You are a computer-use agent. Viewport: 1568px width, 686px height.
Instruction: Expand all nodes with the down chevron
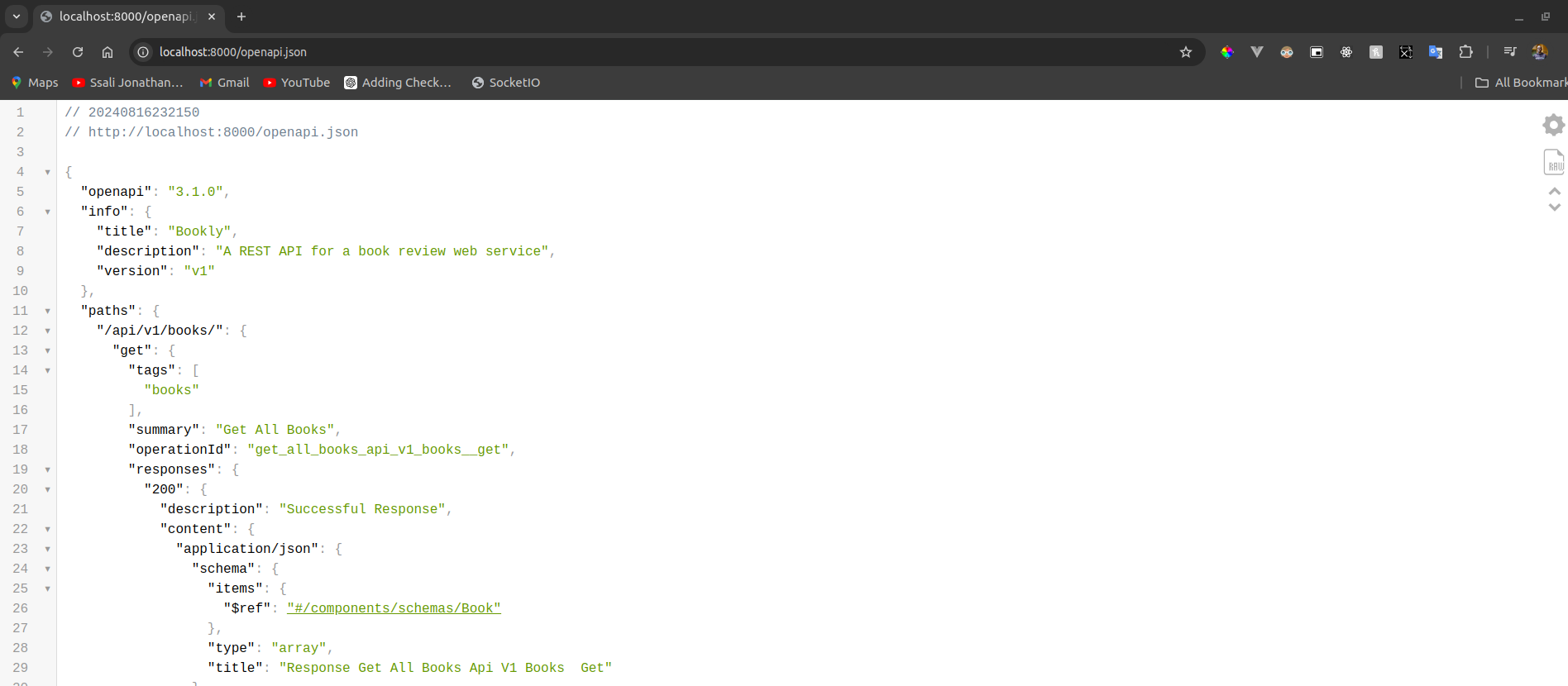tap(1555, 207)
